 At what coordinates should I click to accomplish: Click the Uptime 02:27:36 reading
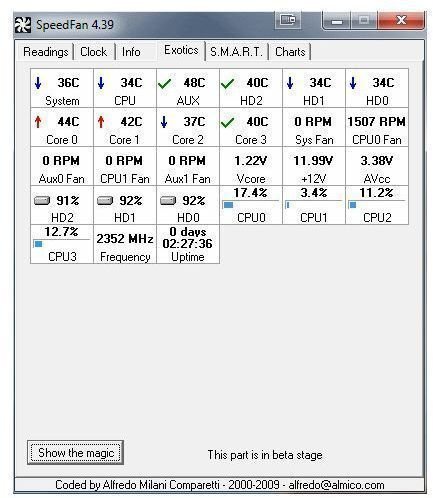click(x=188, y=244)
